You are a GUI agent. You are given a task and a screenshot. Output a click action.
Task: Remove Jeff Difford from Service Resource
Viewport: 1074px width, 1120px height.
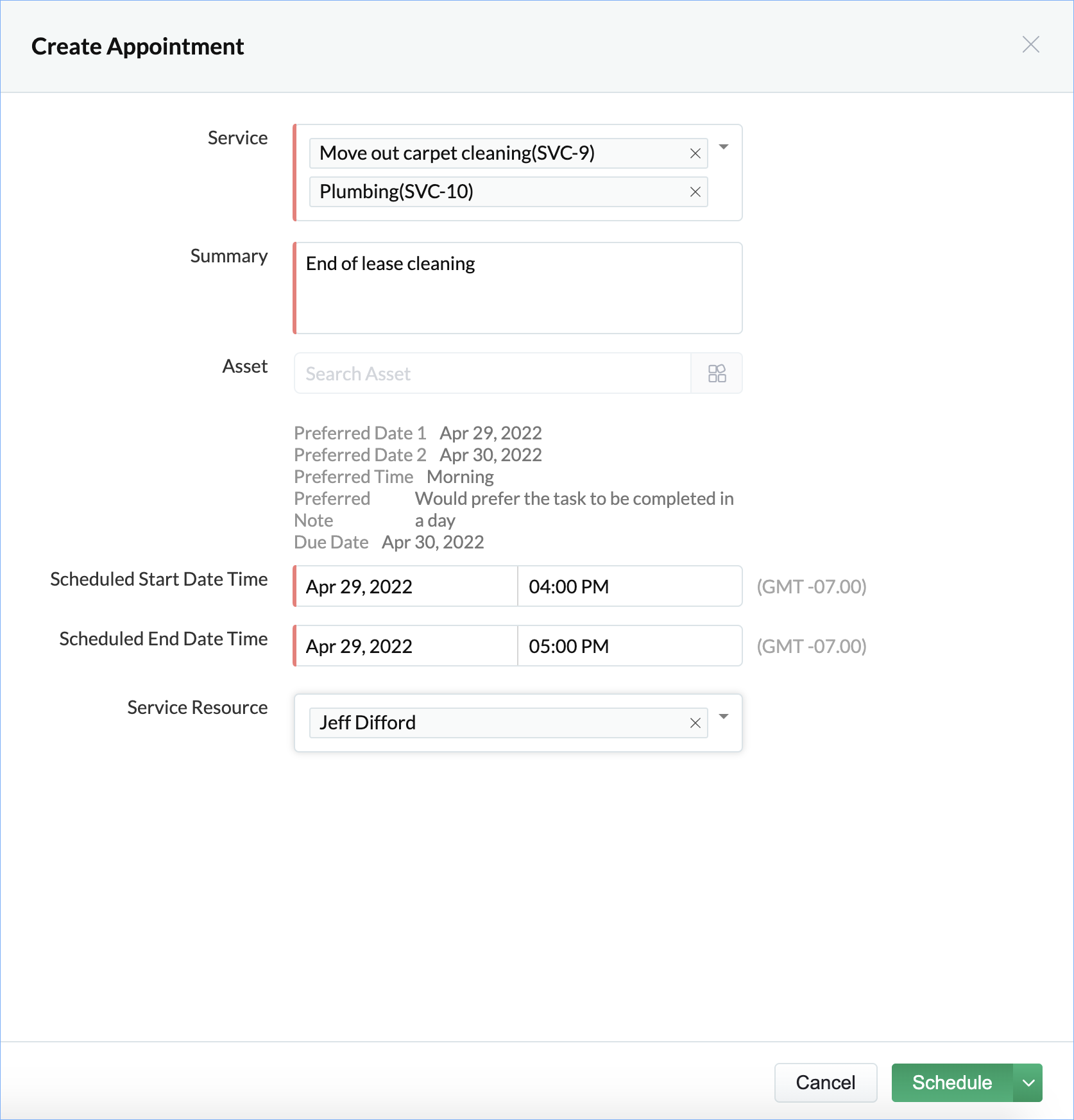[x=695, y=723]
